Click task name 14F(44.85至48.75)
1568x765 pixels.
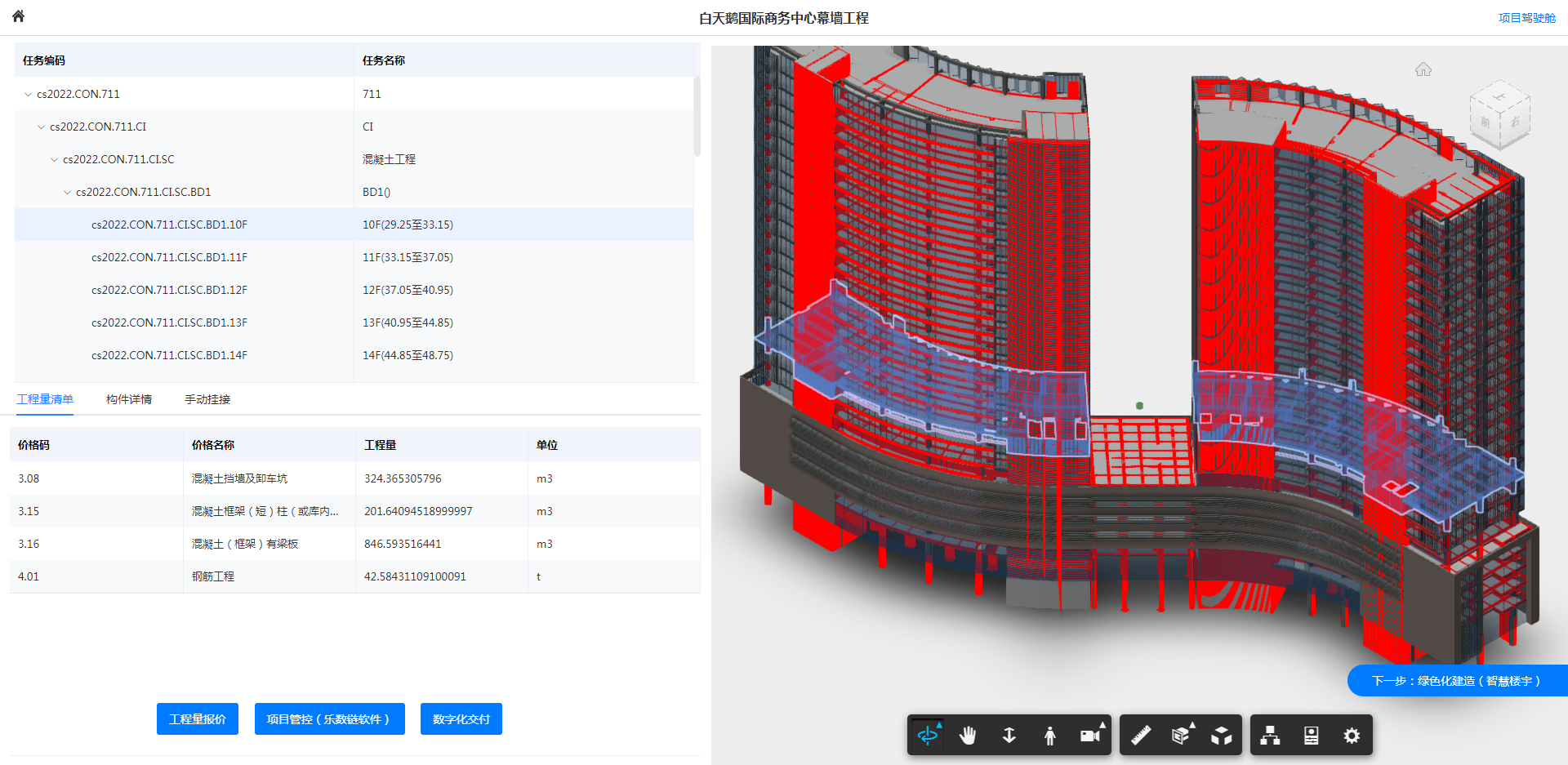(x=408, y=355)
